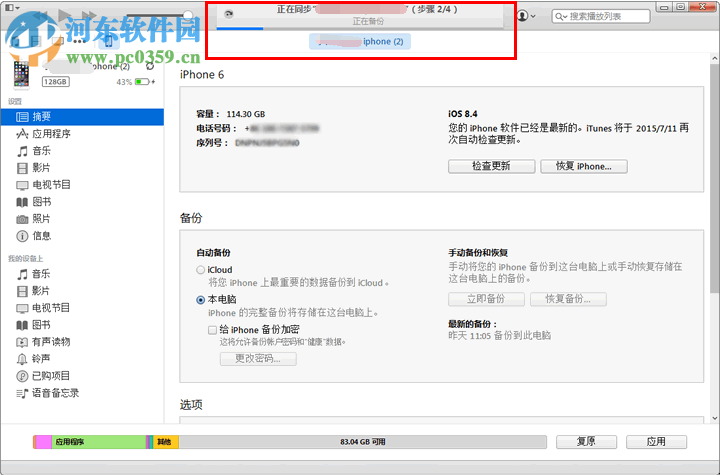Click the 128GB capacity badge

[x=56, y=82]
